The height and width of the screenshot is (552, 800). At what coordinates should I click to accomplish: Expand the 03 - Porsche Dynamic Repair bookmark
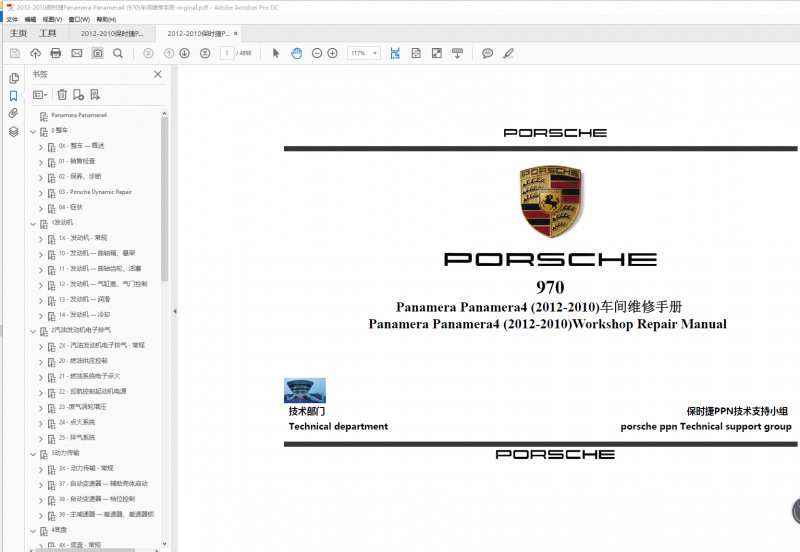click(x=41, y=193)
